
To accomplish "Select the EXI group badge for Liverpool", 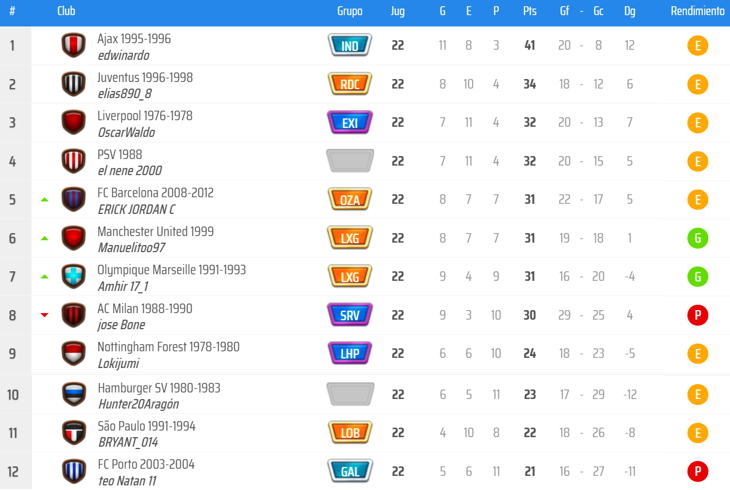I will [350, 123].
